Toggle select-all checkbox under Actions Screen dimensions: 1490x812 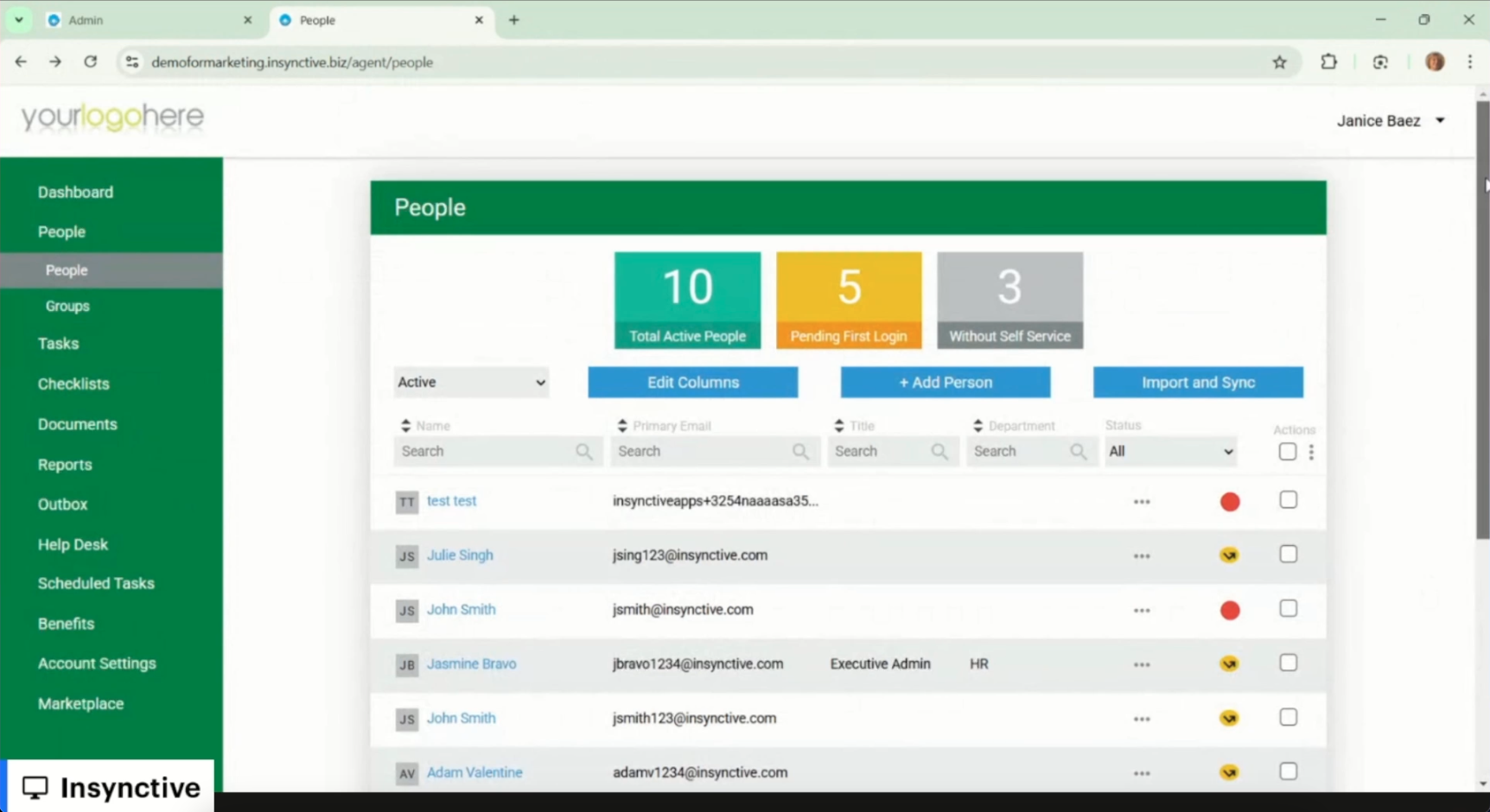1287,452
